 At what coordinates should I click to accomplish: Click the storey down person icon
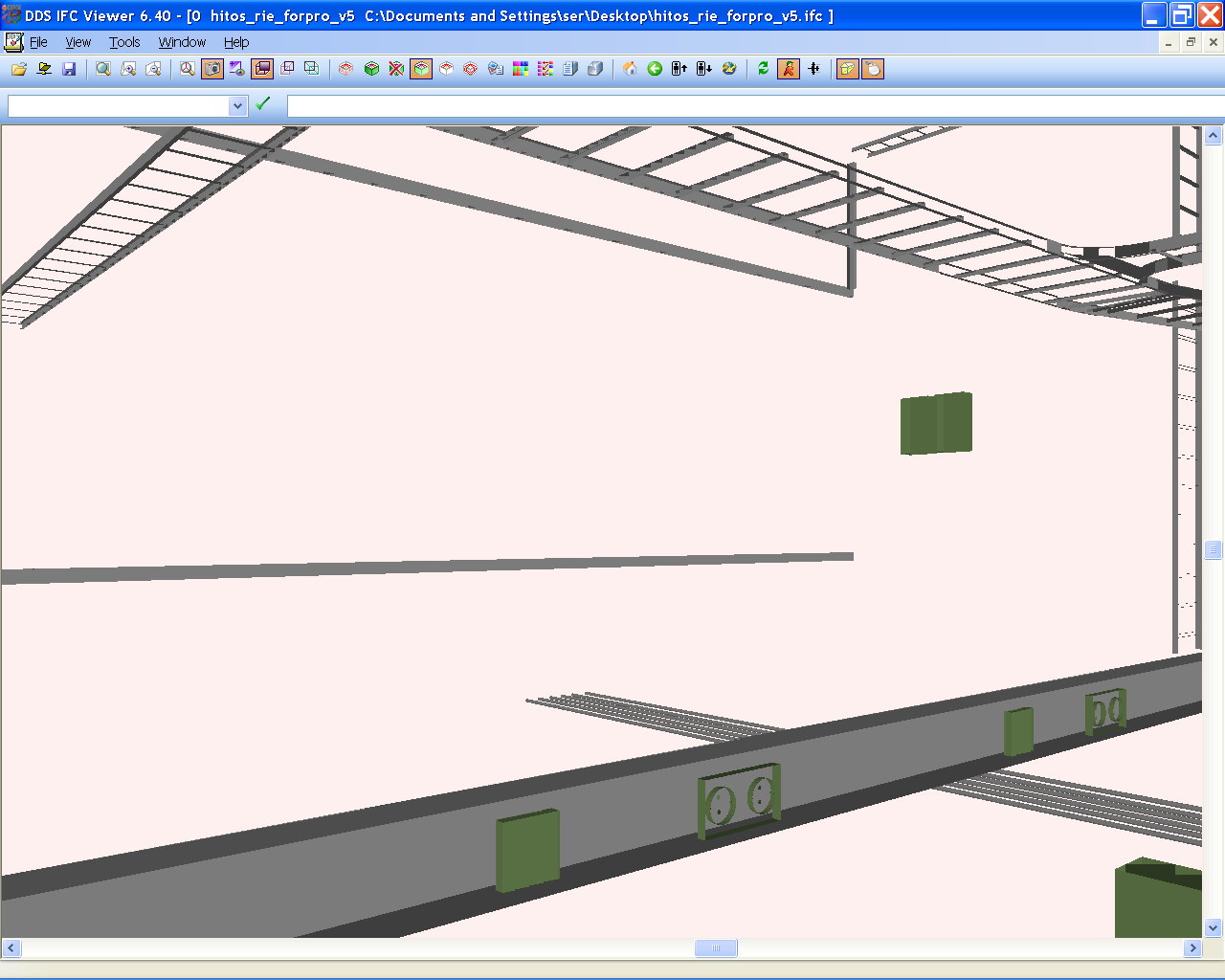coord(704,69)
